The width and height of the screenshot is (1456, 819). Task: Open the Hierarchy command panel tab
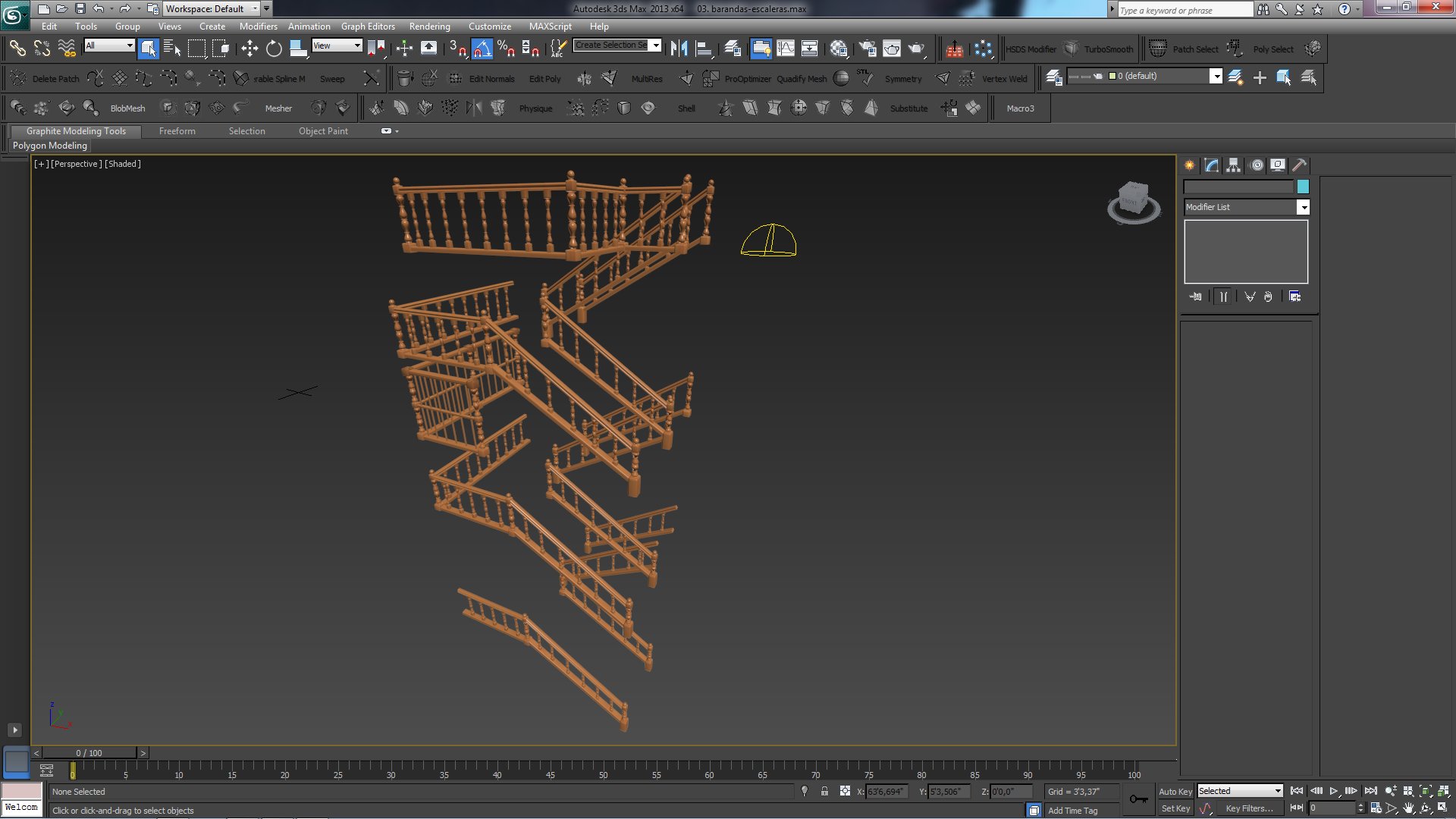click(1233, 165)
